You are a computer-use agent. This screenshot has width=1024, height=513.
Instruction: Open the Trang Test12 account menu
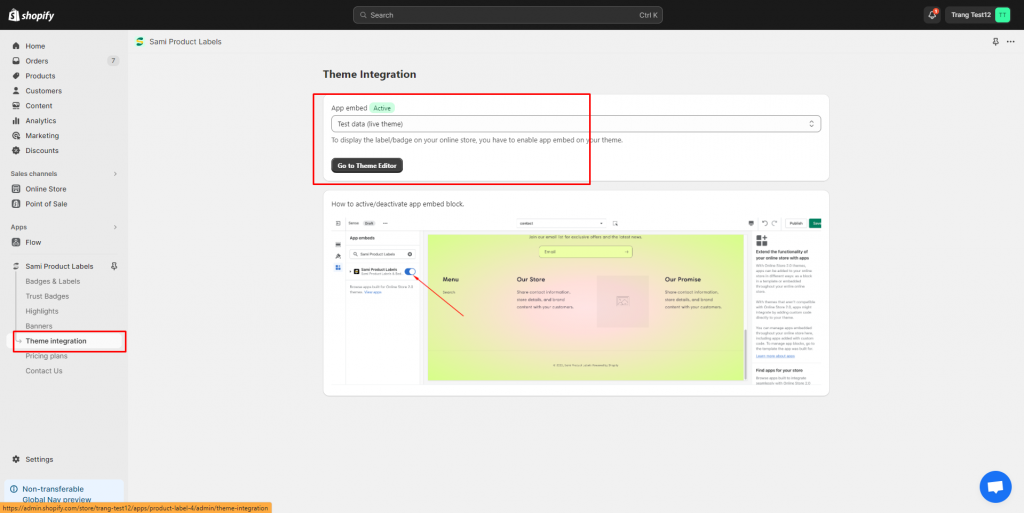pyautogui.click(x=980, y=15)
